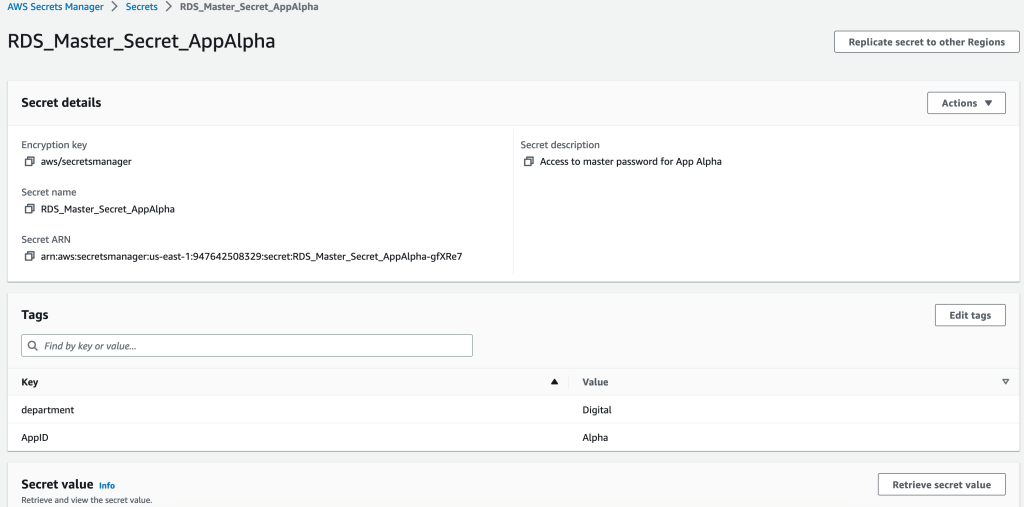Open the Info link beside Secret value
Image resolution: width=1024 pixels, height=507 pixels.
107,486
